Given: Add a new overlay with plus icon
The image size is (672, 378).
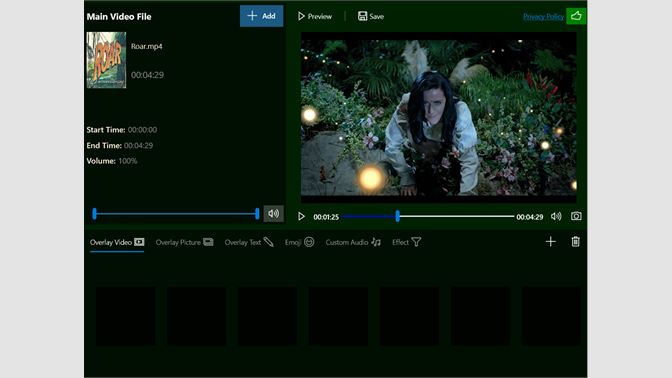Looking at the screenshot, I should (551, 242).
